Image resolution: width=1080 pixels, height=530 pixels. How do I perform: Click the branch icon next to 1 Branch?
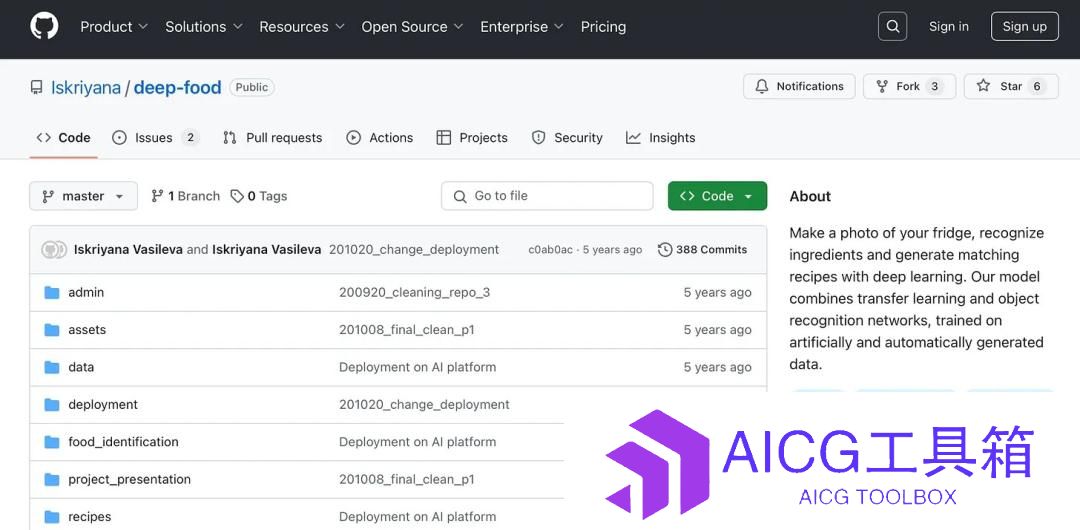(158, 196)
